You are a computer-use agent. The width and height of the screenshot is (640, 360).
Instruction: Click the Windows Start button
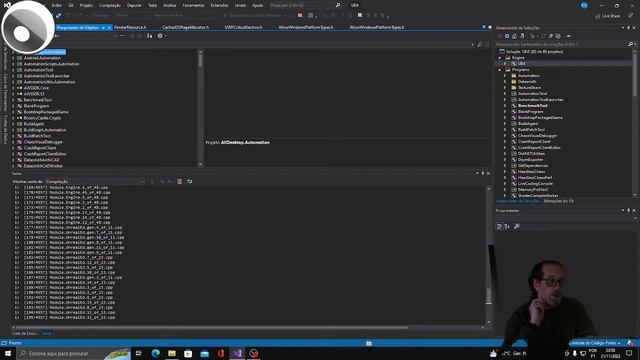click(7, 353)
